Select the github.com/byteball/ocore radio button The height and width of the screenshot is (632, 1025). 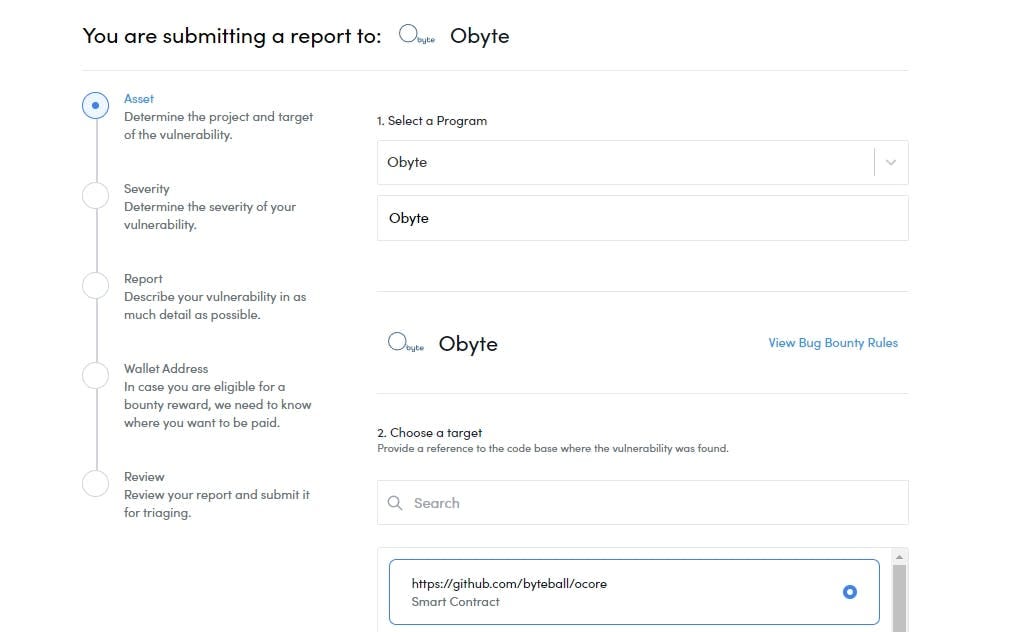(x=850, y=591)
